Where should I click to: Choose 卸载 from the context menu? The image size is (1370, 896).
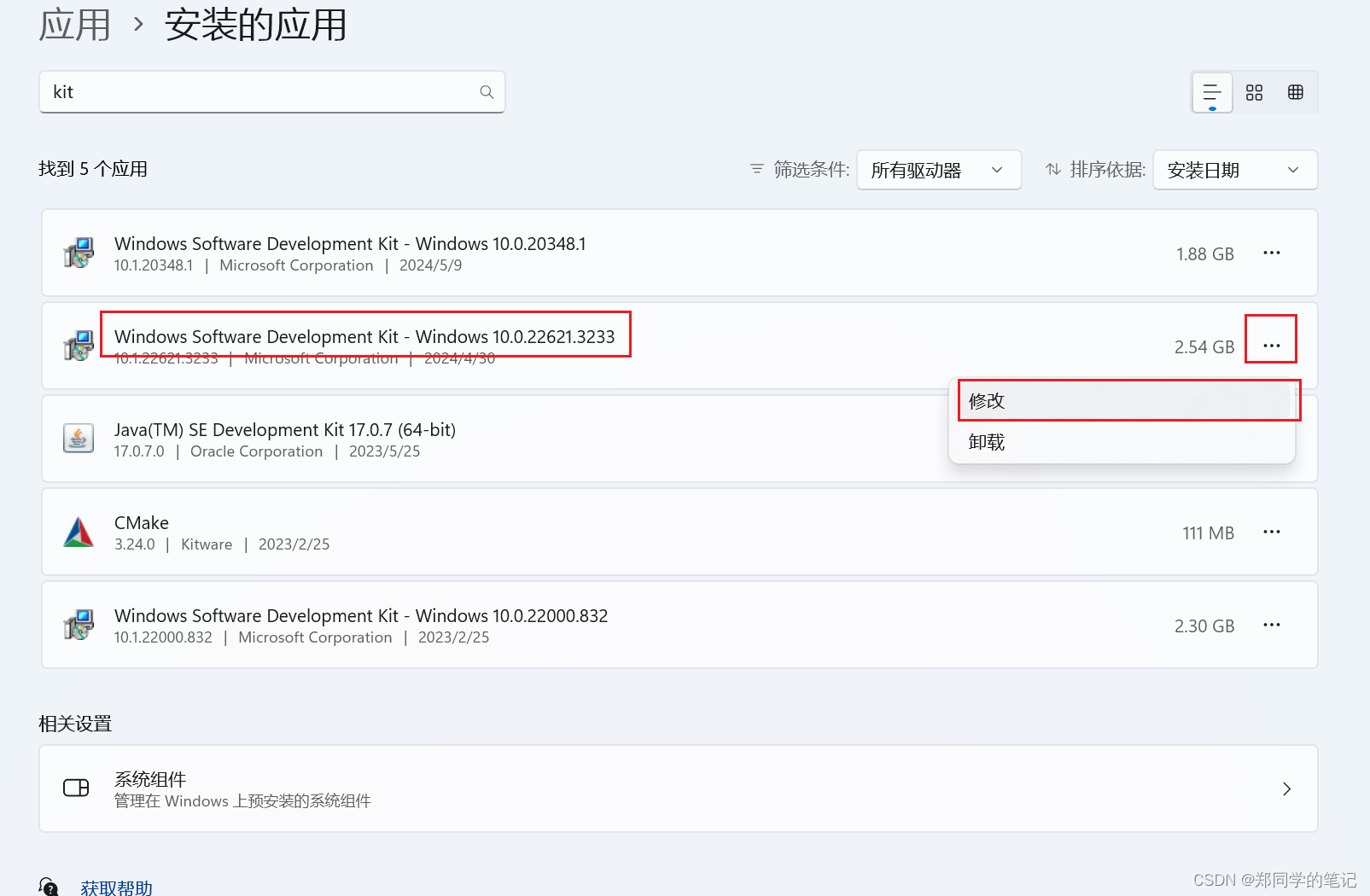tap(1122, 442)
